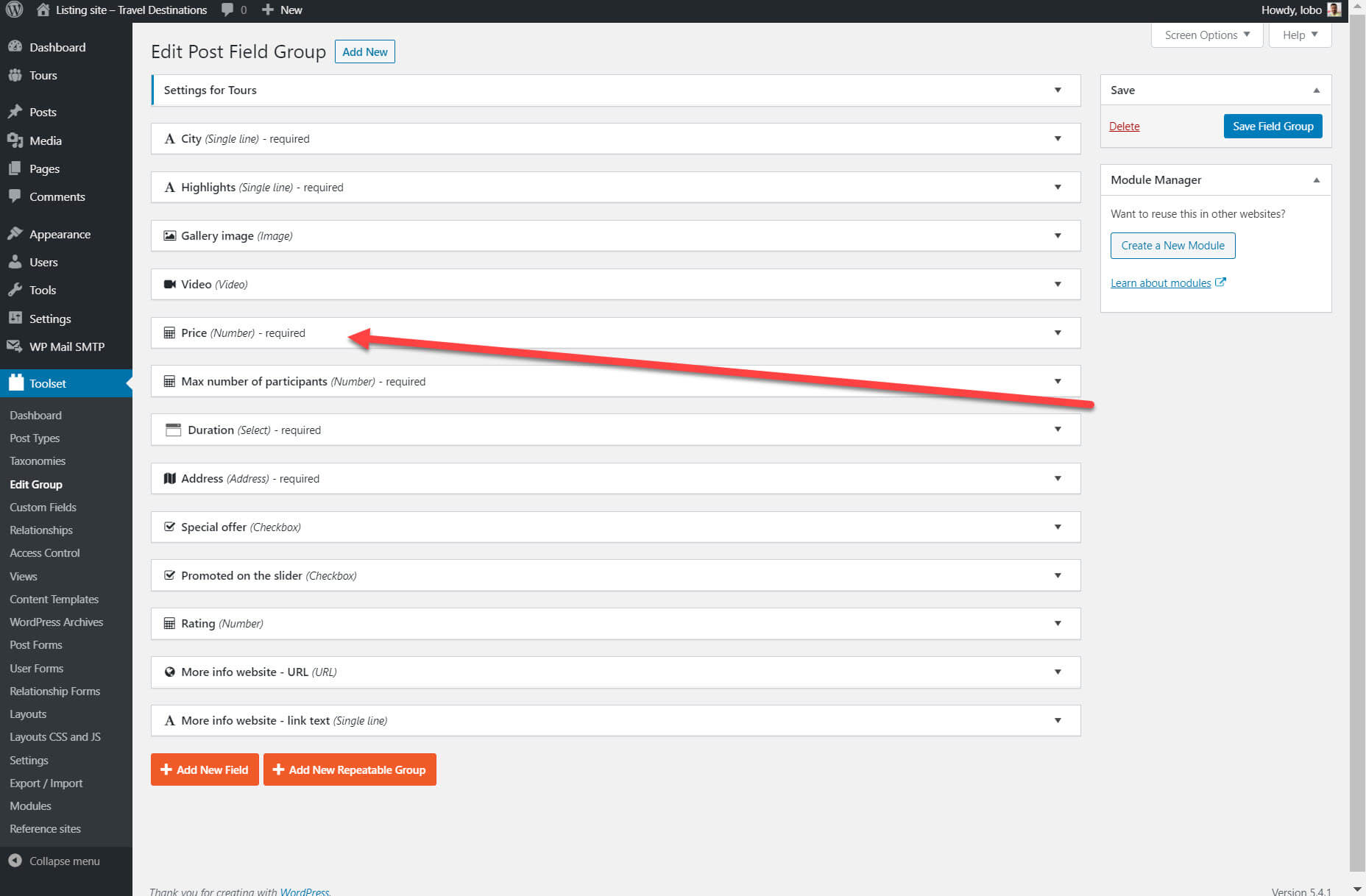Click the number icon of Price field
Viewport: 1366px width, 896px height.
169,333
